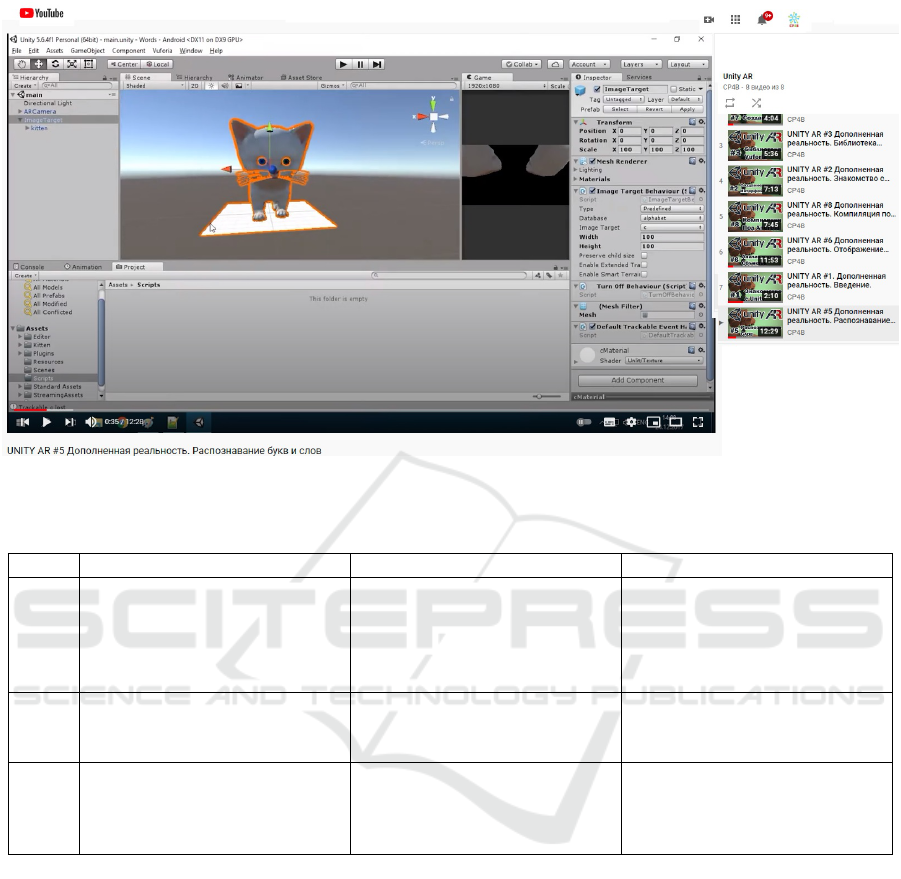The height and width of the screenshot is (879, 901).
Task: Select the Hand tool in Unity toolbar
Action: (21, 64)
